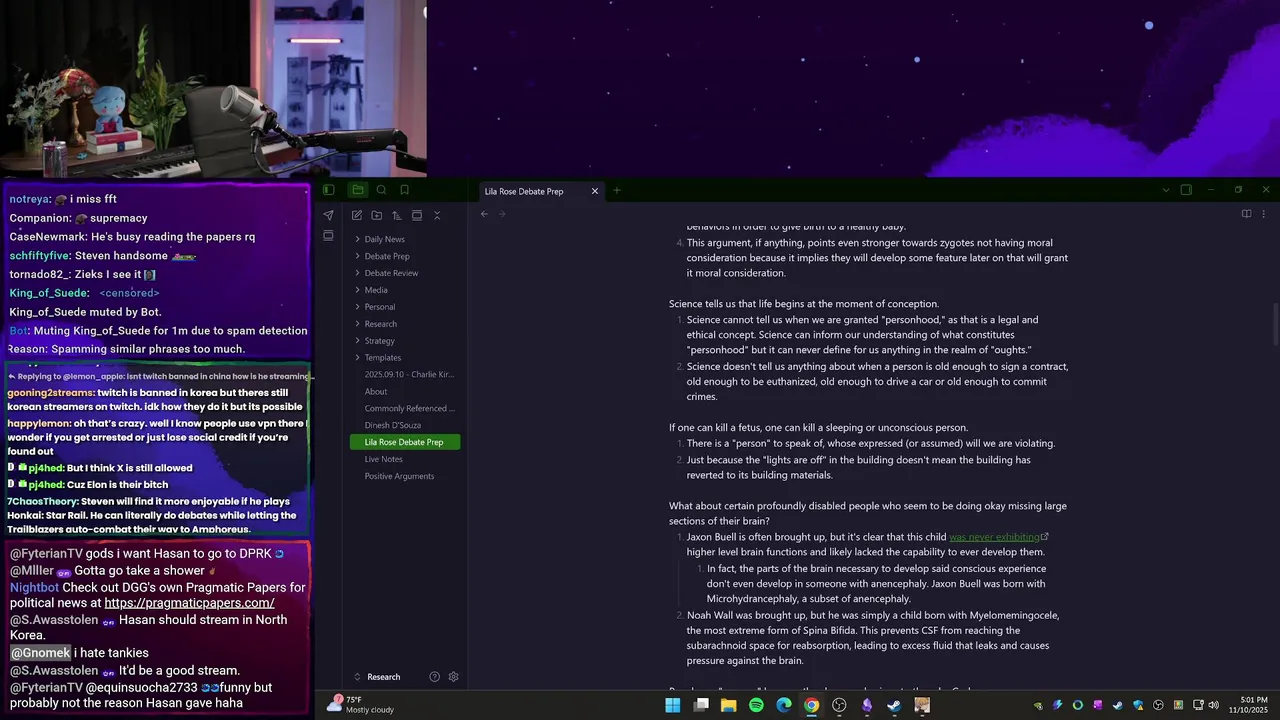The height and width of the screenshot is (720, 1280).
Task: Switch to Obsidian in the taskbar
Action: click(867, 705)
